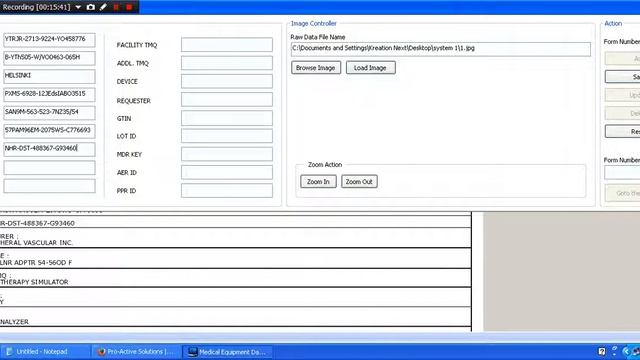The height and width of the screenshot is (360, 640).
Task: Click the MDR KEY input field
Action: pyautogui.click(x=227, y=154)
